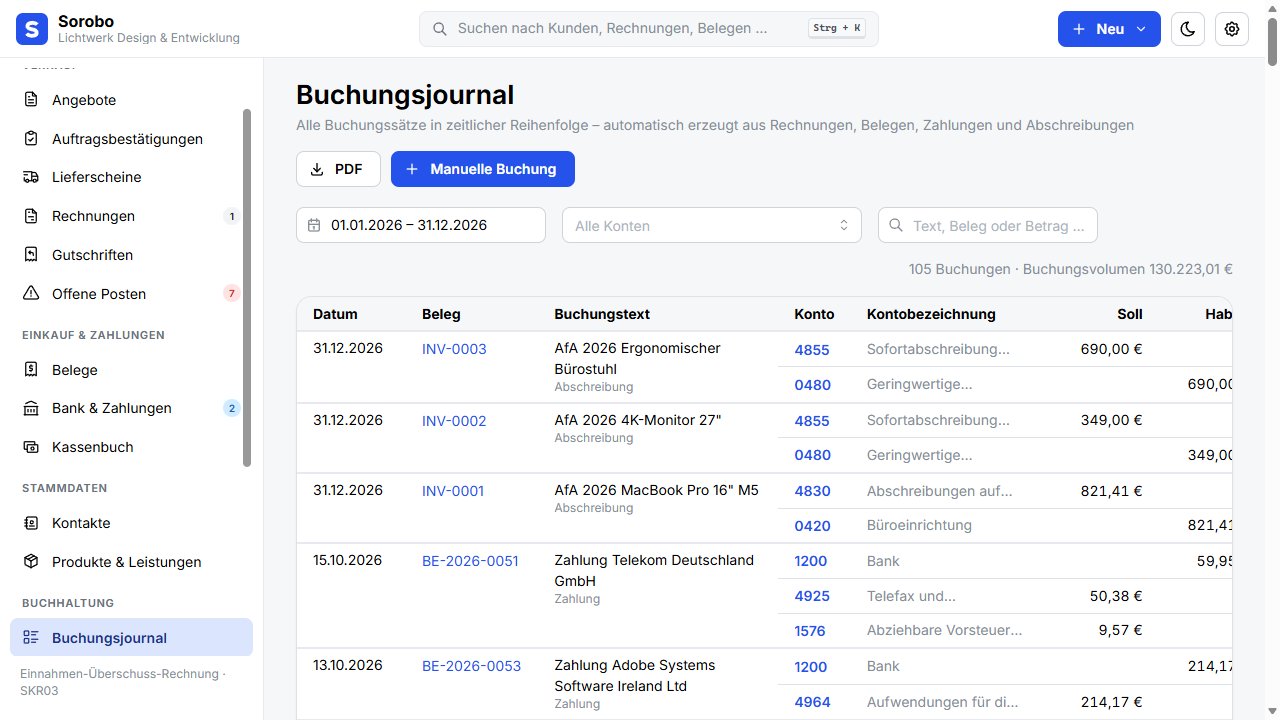Open date range picker 01.01.2026 – 31.12.2026
The height and width of the screenshot is (720, 1280).
coord(421,225)
